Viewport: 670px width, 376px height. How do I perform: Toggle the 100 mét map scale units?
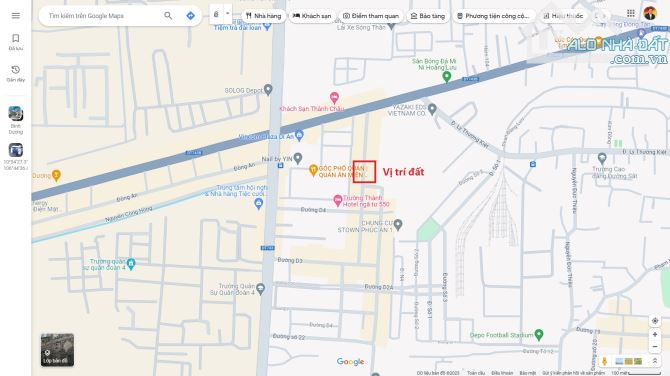[636, 373]
